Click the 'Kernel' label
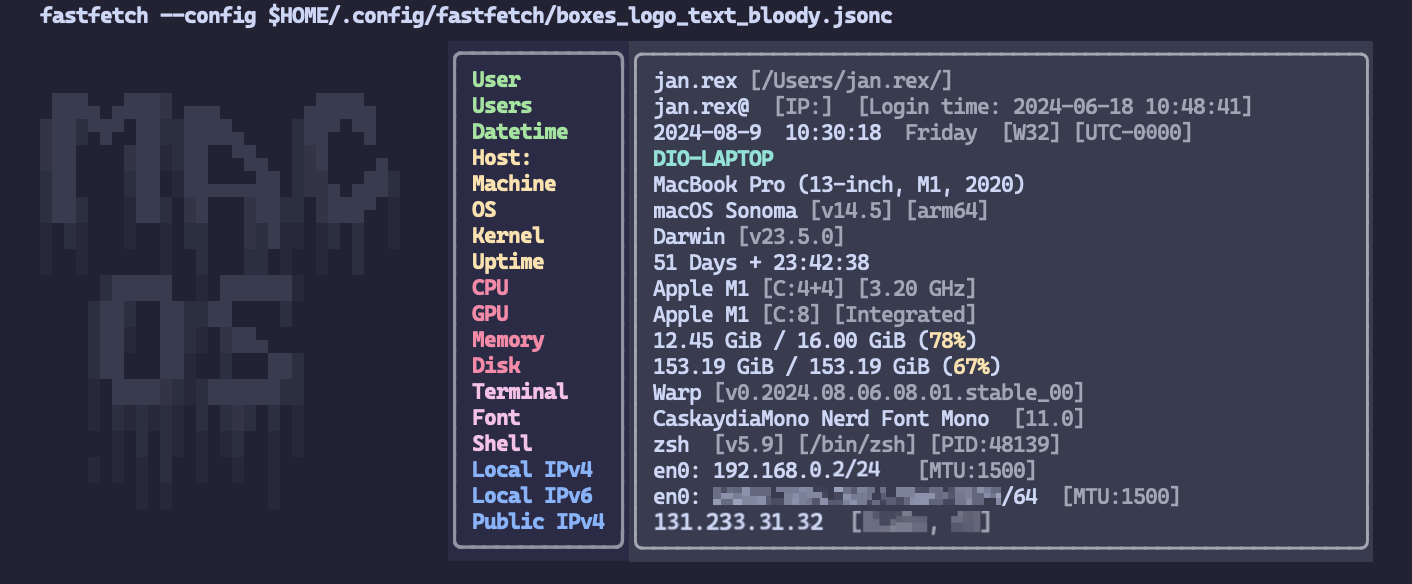 point(508,236)
